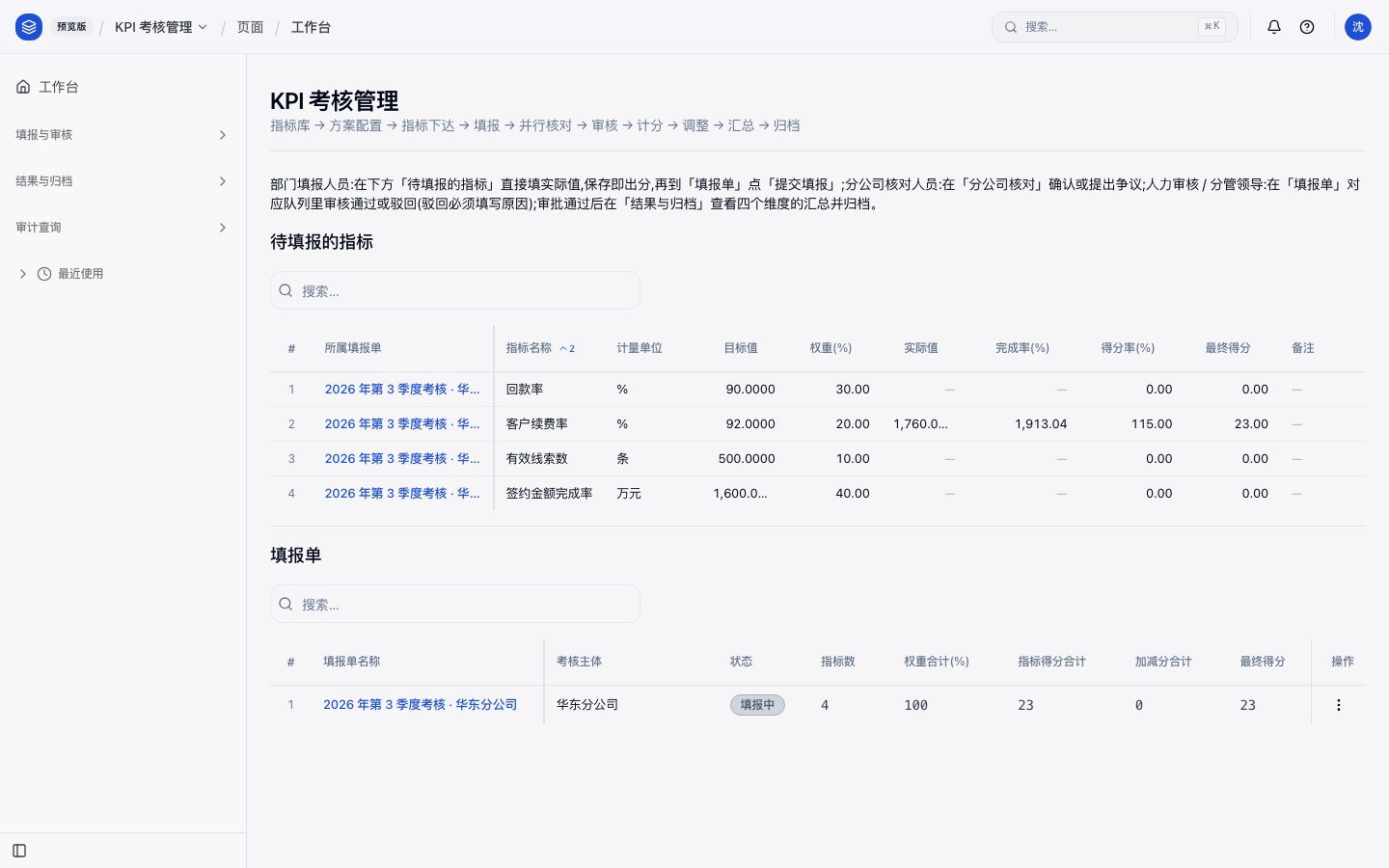1389x868 pixels.
Task: Open the 回款率 row's 填报单 link
Action: (x=402, y=390)
